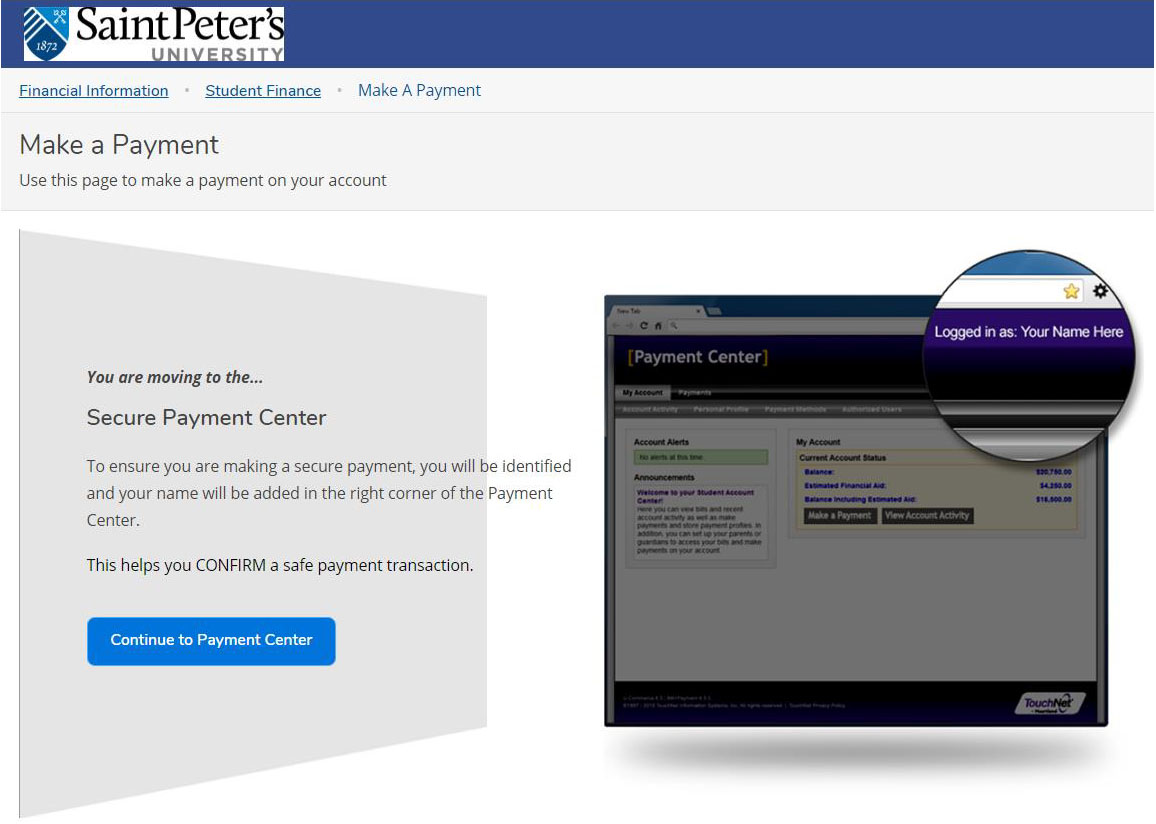Viewport: 1156px width, 824px height.
Task: Select the Payments tab in illustration
Action: 695,393
